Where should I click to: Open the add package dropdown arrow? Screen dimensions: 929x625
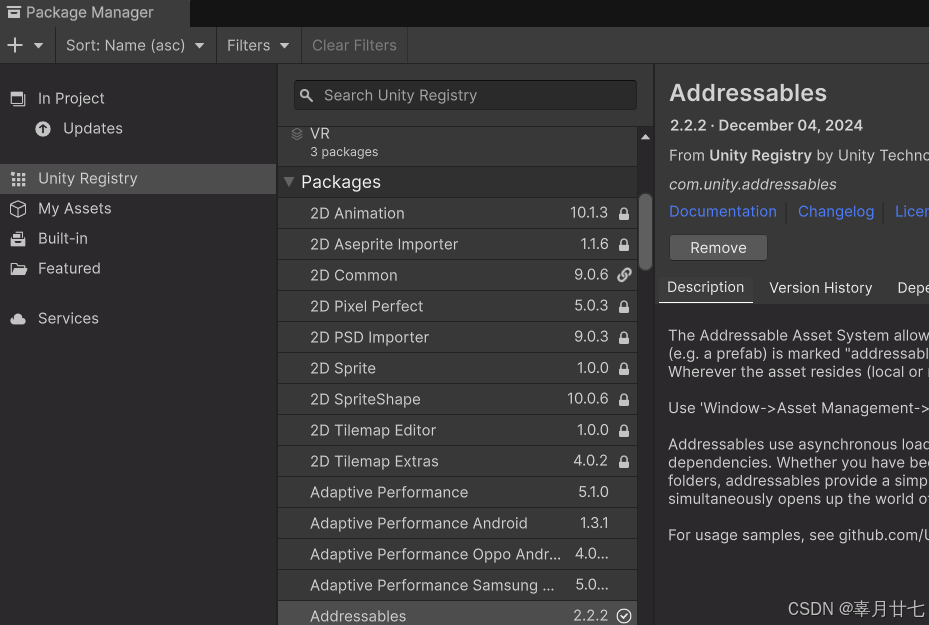click(x=39, y=46)
